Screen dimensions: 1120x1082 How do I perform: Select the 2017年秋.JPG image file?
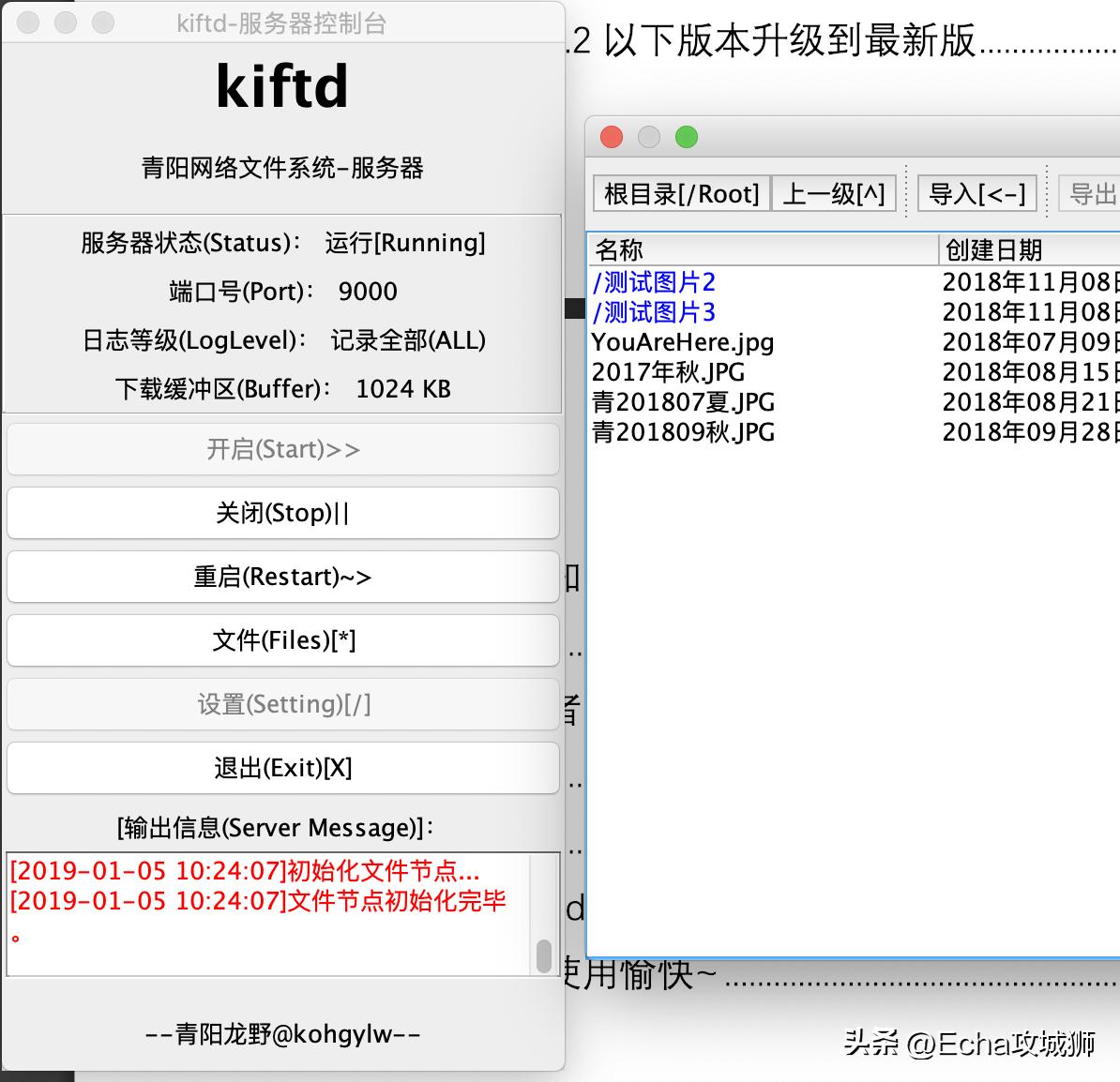(668, 372)
